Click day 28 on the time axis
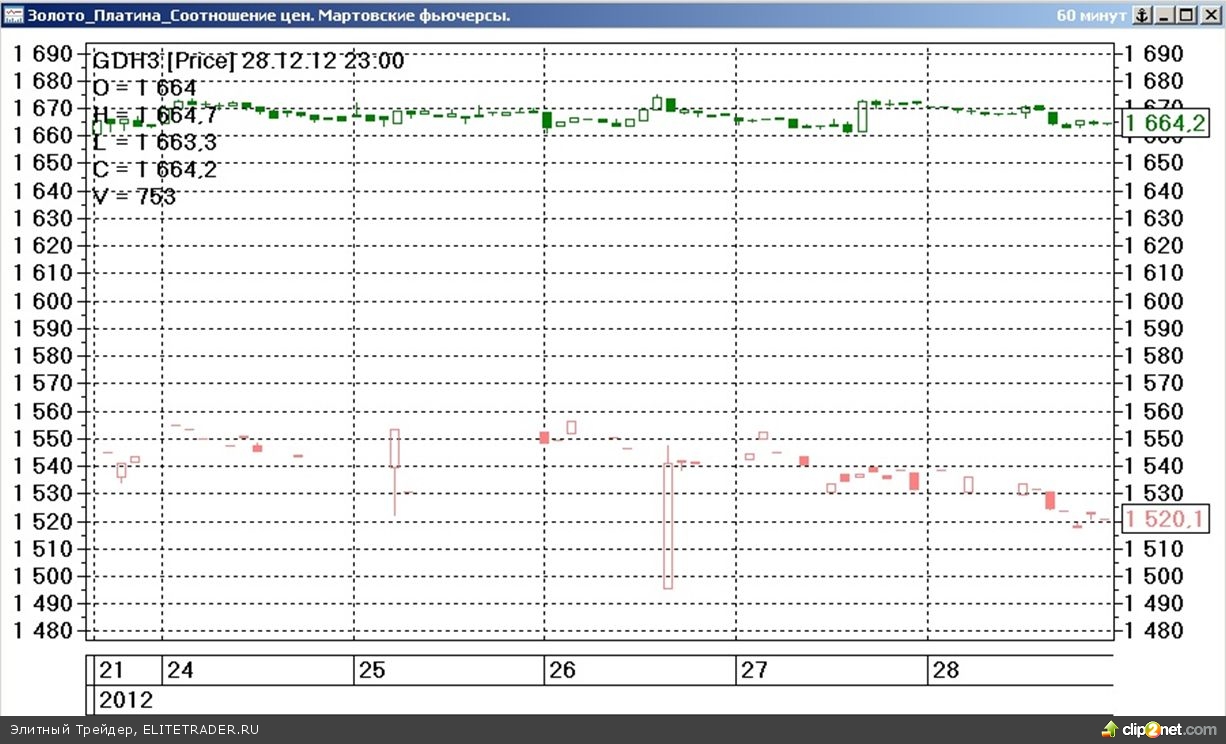 pyautogui.click(x=945, y=670)
